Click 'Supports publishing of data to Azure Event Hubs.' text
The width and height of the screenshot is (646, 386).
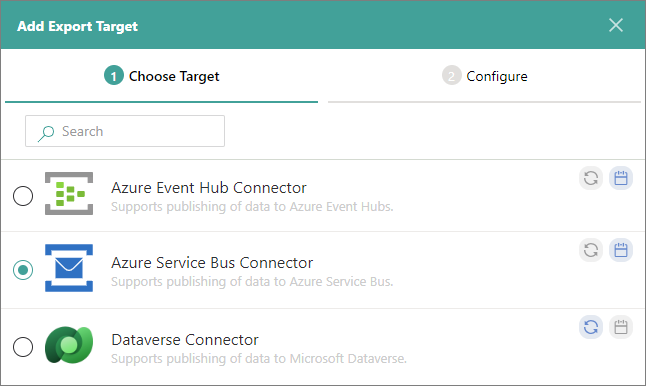point(252,206)
